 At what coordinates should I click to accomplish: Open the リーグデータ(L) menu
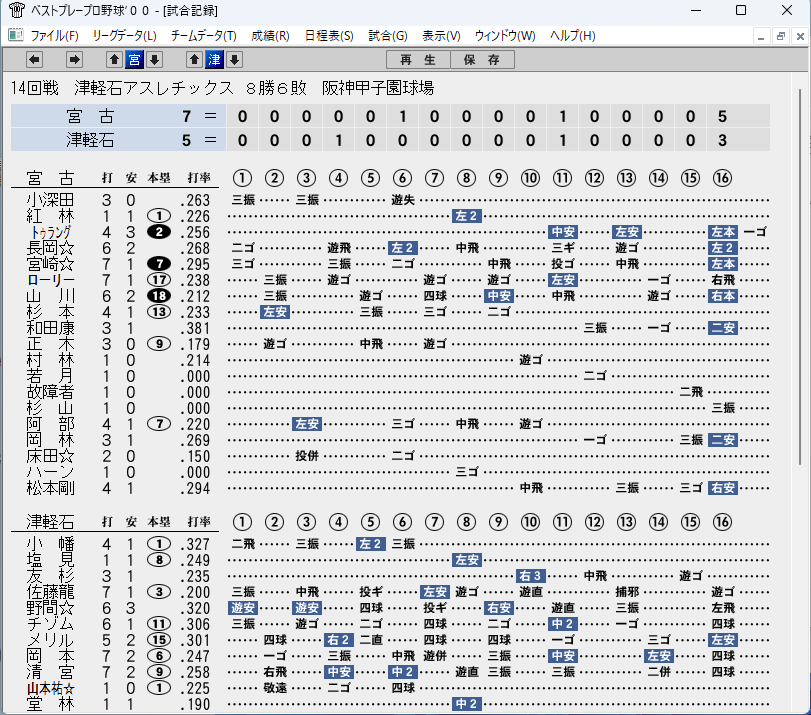pyautogui.click(x=124, y=36)
